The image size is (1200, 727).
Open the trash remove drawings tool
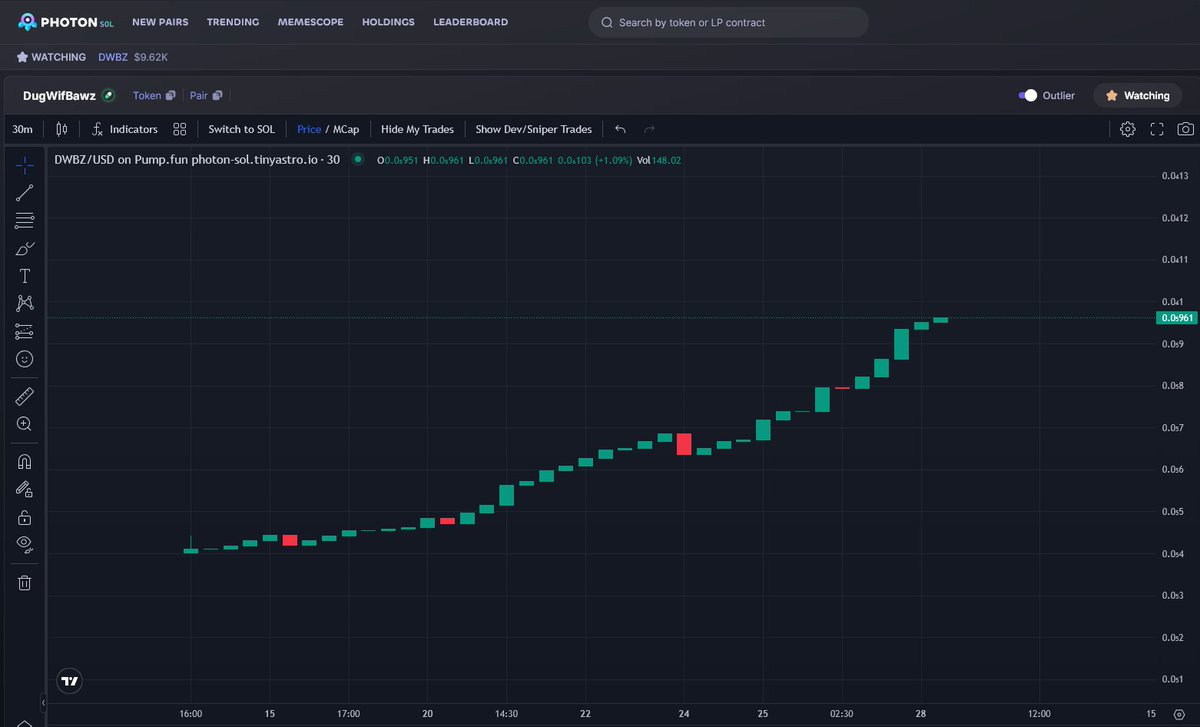25,582
